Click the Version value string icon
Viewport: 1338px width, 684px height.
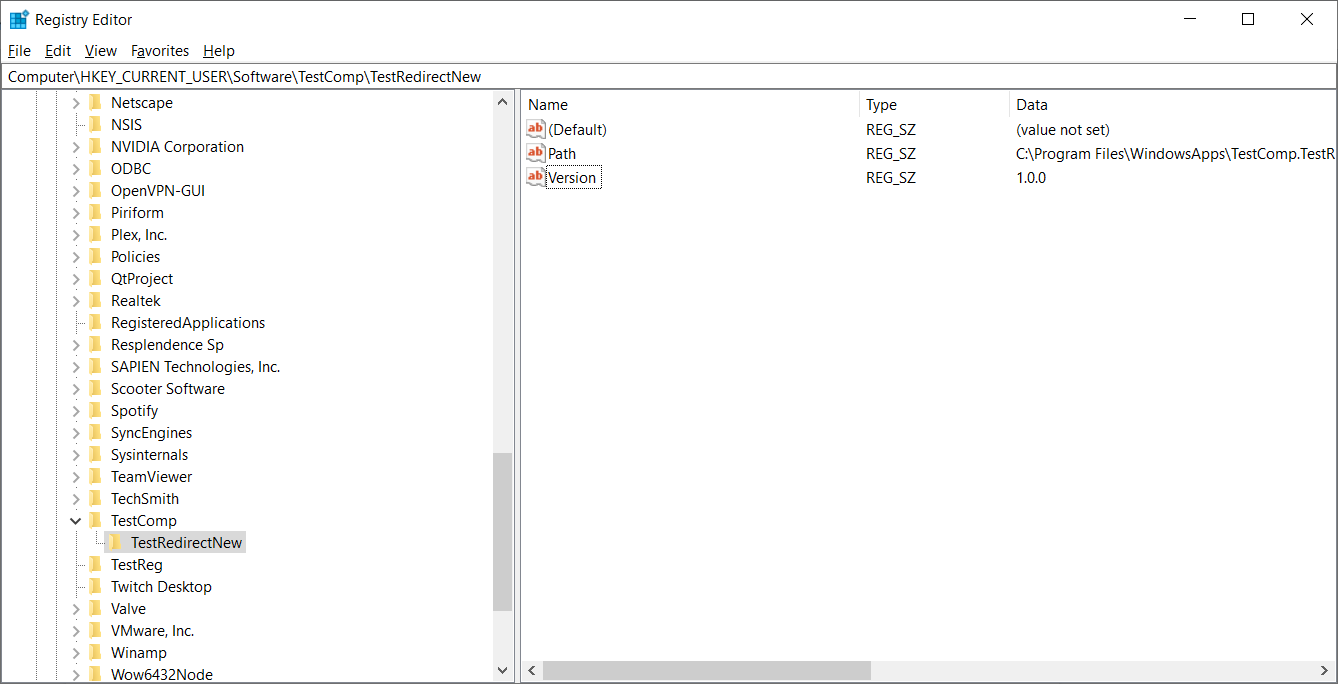[536, 177]
